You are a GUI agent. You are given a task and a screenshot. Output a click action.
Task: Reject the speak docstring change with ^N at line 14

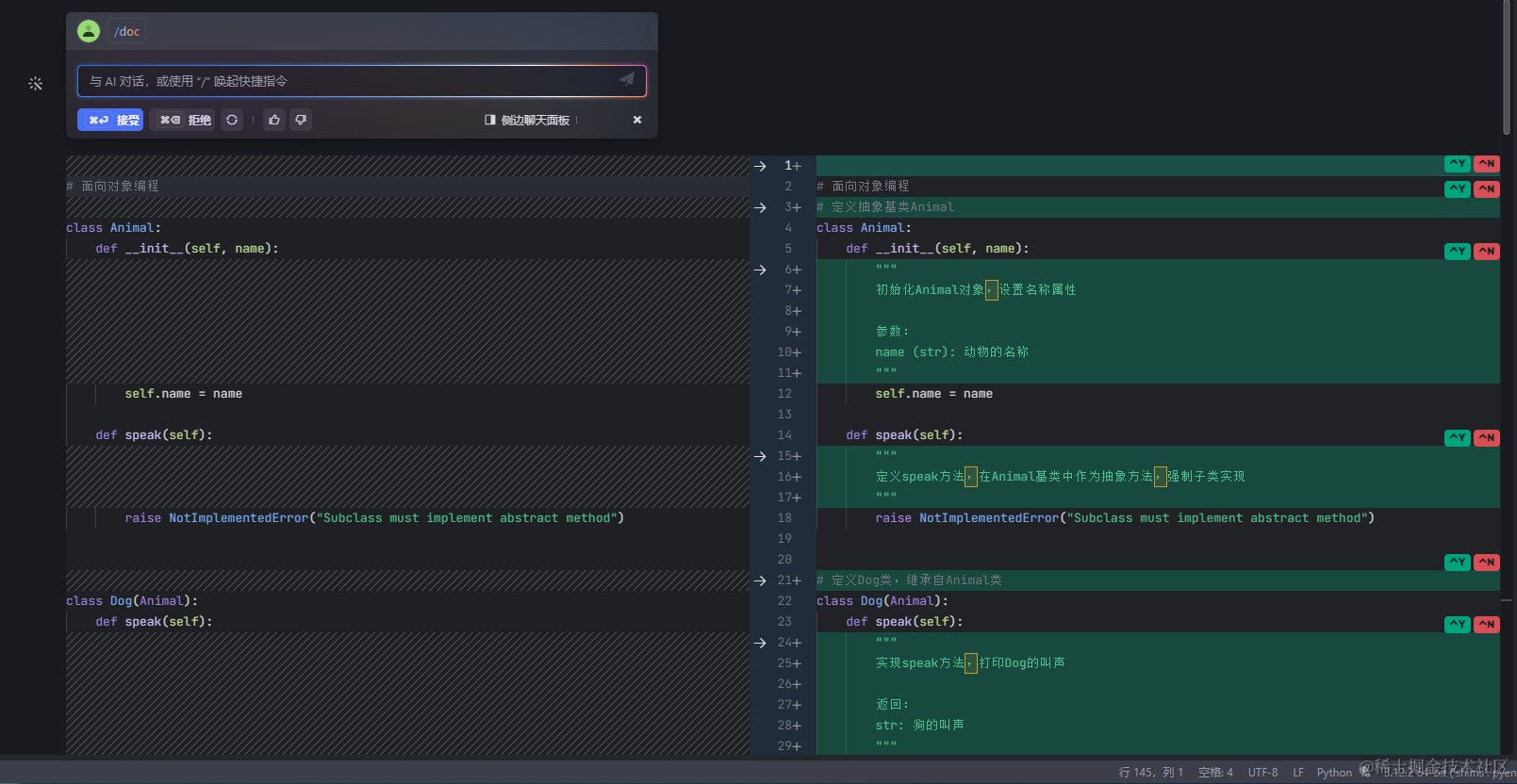coord(1487,437)
